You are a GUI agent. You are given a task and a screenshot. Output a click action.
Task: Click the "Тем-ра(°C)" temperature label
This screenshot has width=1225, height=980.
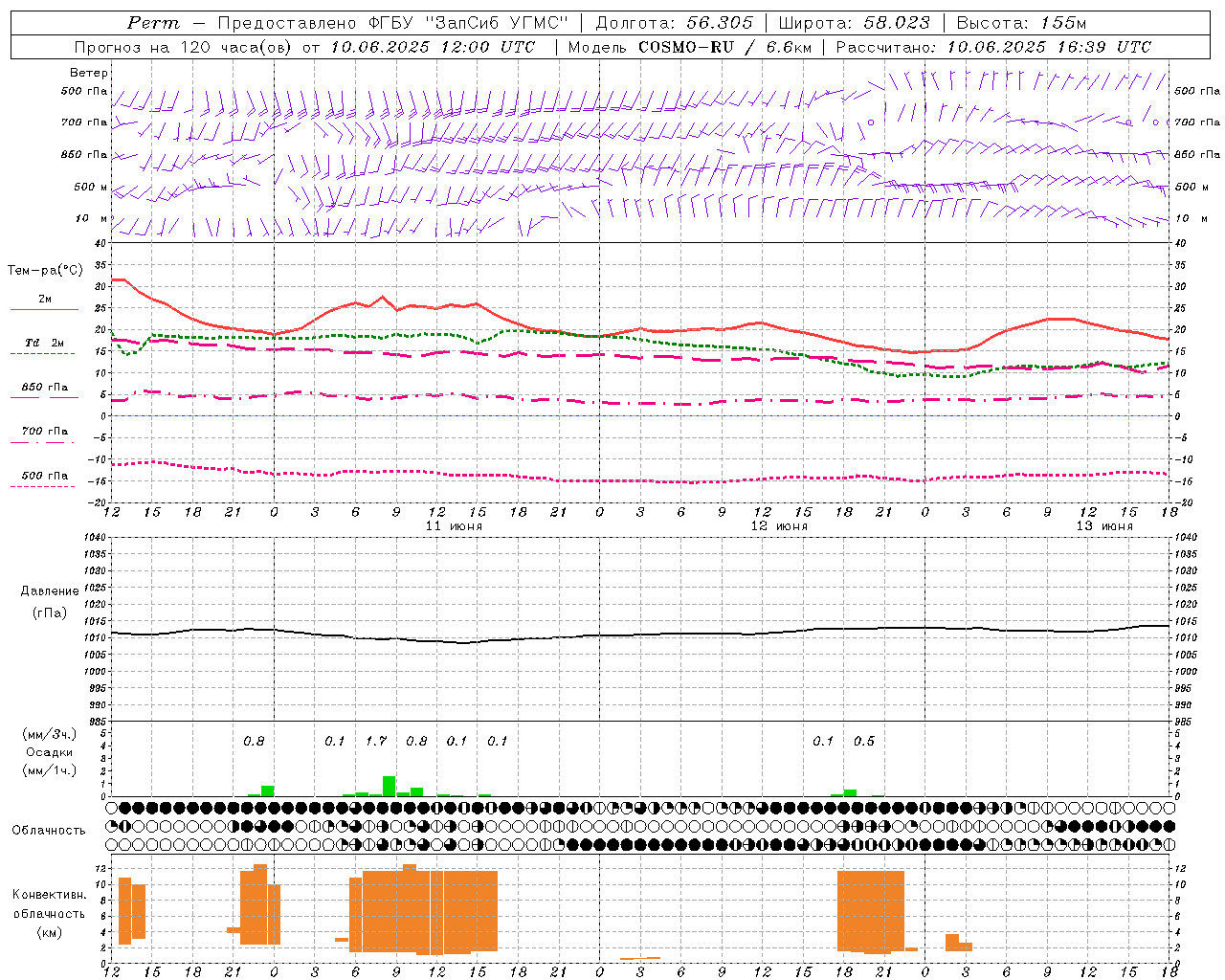point(45,271)
